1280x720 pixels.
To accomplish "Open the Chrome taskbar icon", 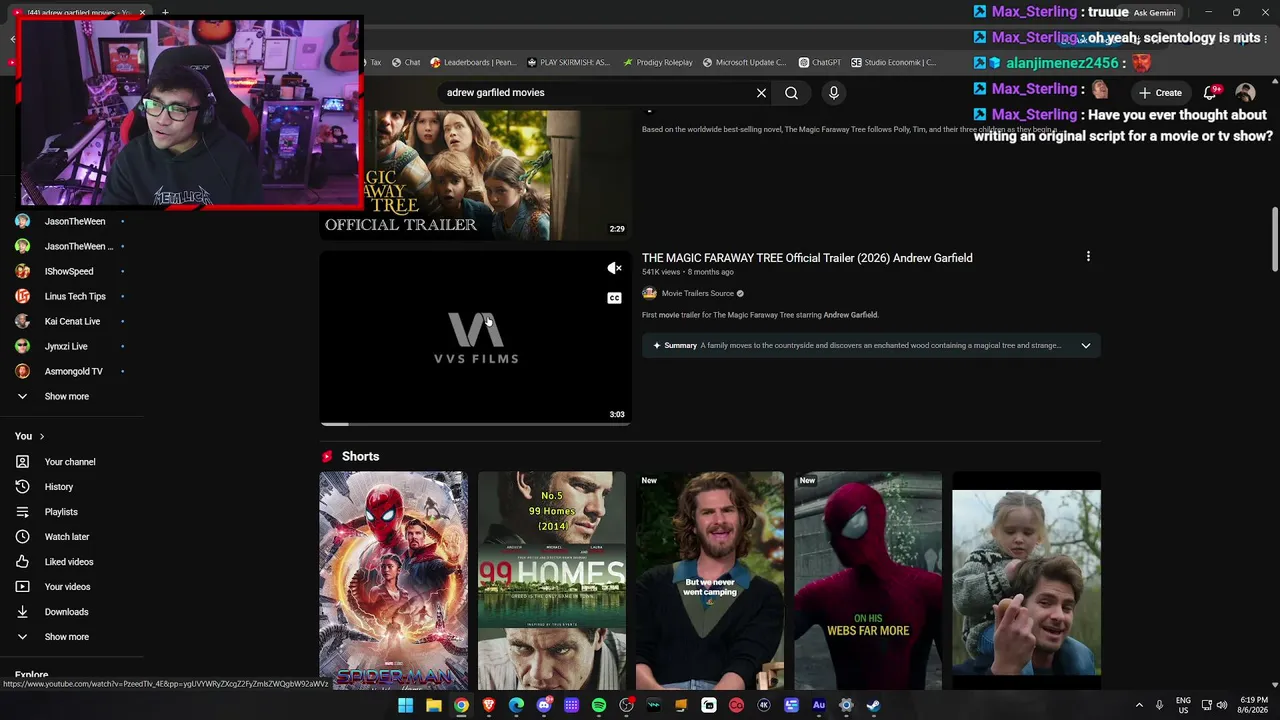I will point(461,705).
